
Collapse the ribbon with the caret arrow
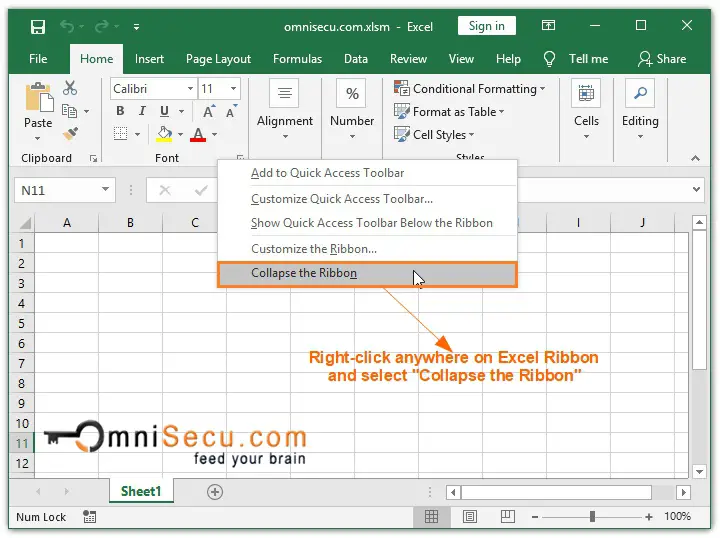click(695, 158)
